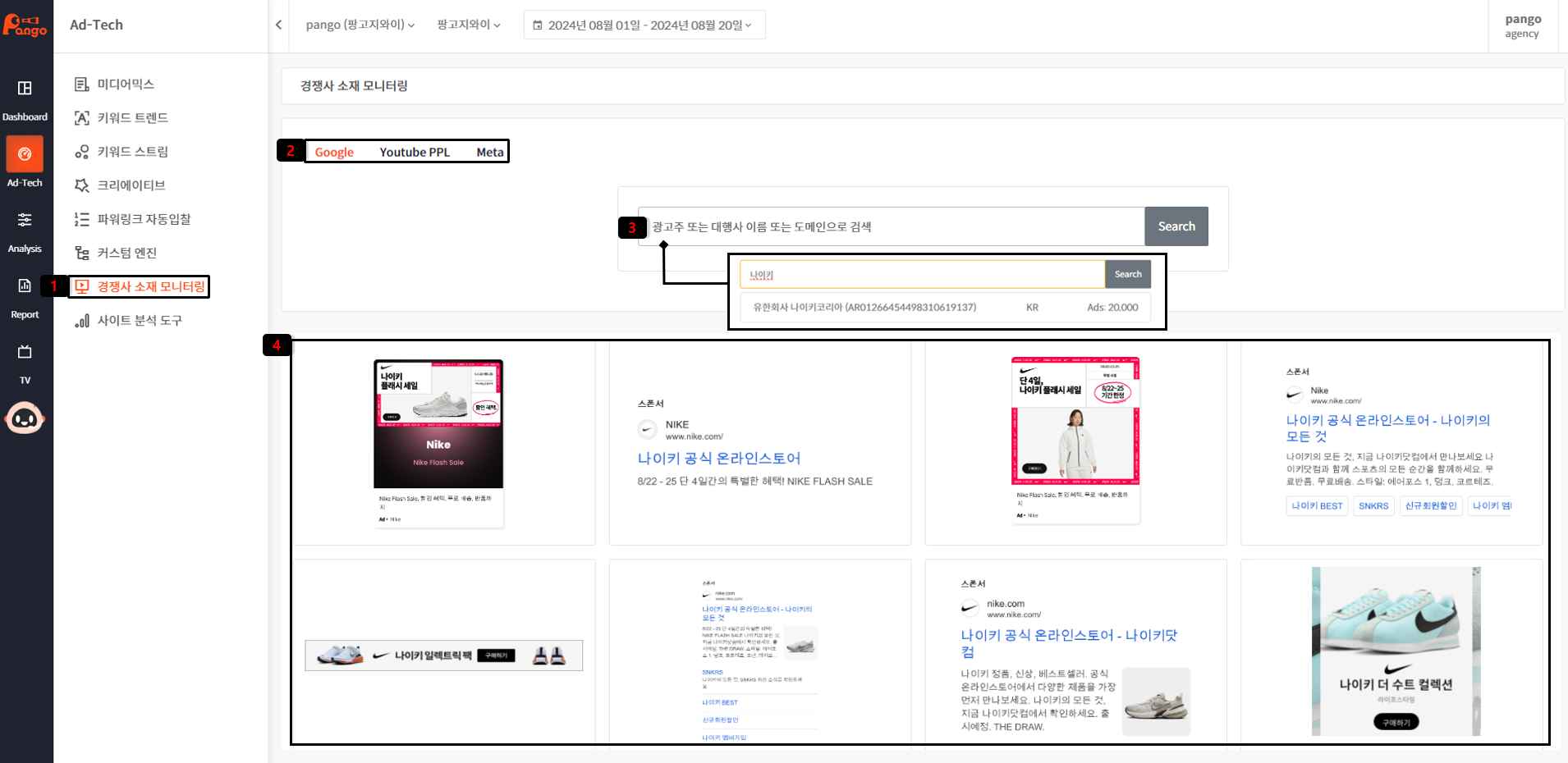Open Nike 플래시 세일 jacket ad thumbnail
Screen dimensions: 1568x763
tap(1075, 441)
